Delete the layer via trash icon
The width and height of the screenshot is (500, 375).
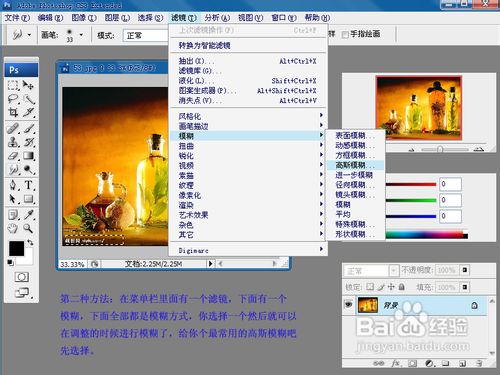coord(479,363)
